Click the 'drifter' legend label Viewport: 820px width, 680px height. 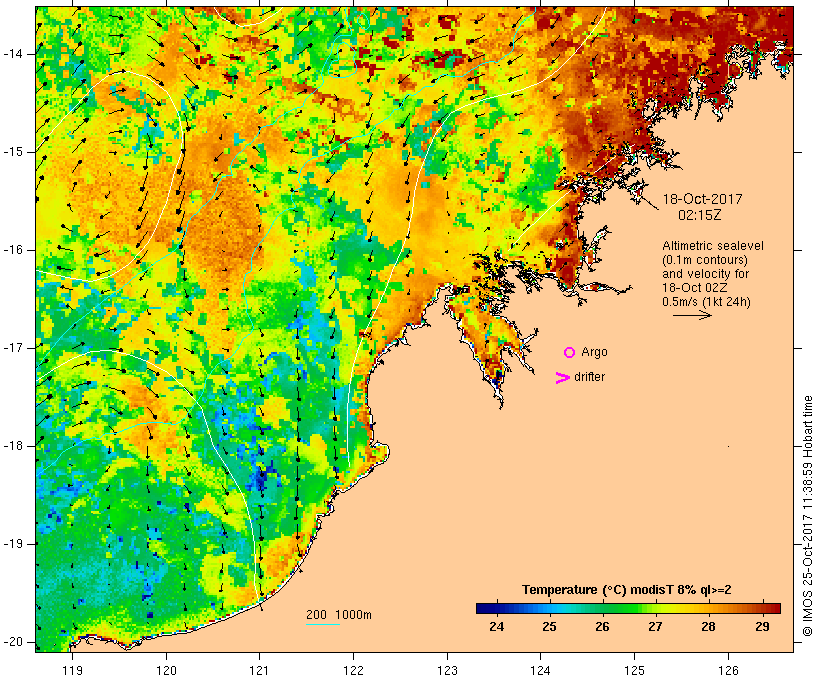click(589, 377)
